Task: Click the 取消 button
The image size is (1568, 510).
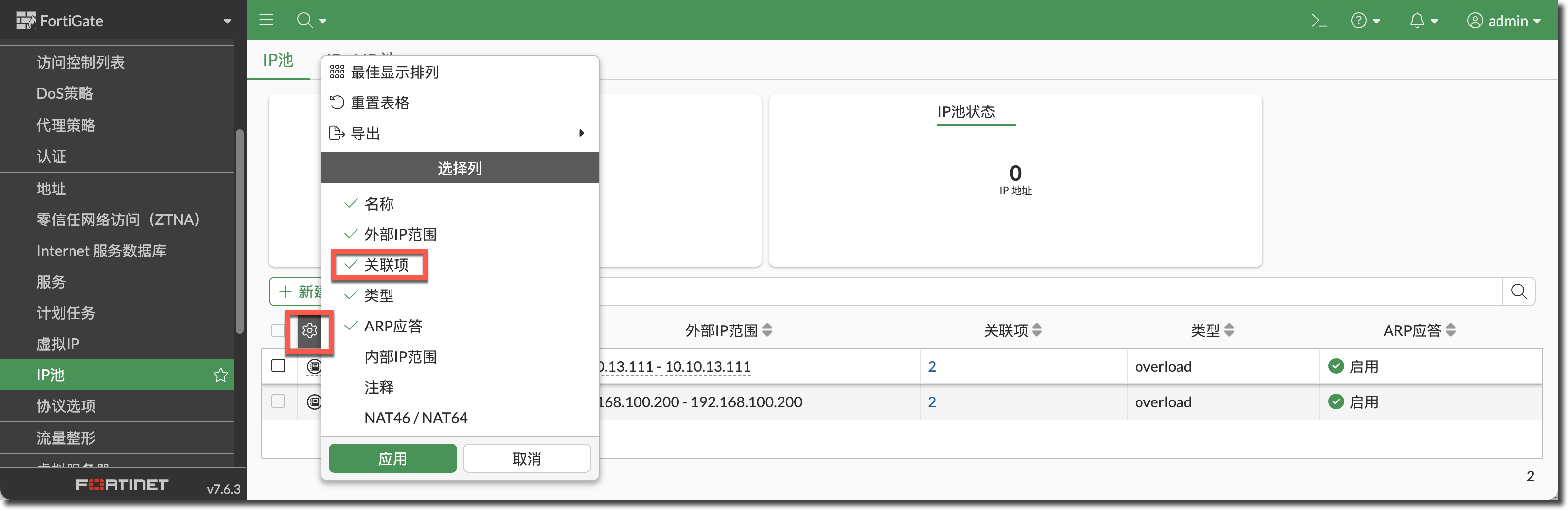Action: coord(527,458)
